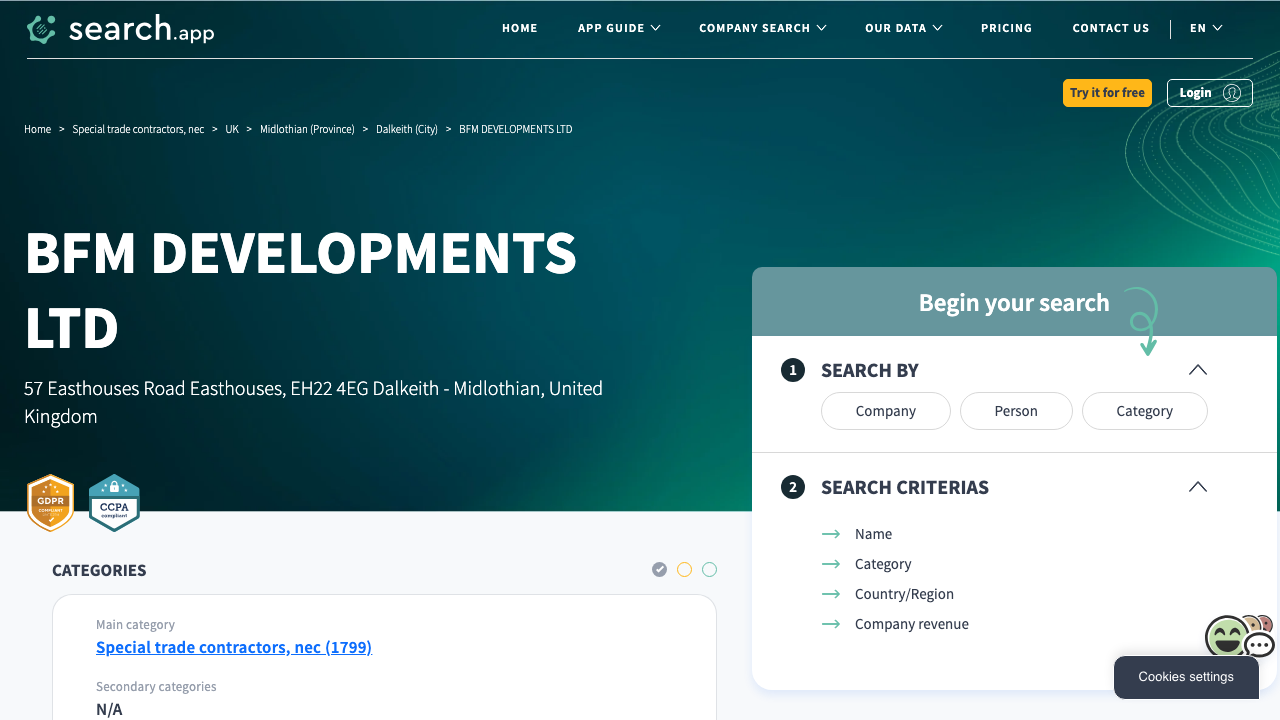Click the CCPA compliant badge

click(113, 503)
